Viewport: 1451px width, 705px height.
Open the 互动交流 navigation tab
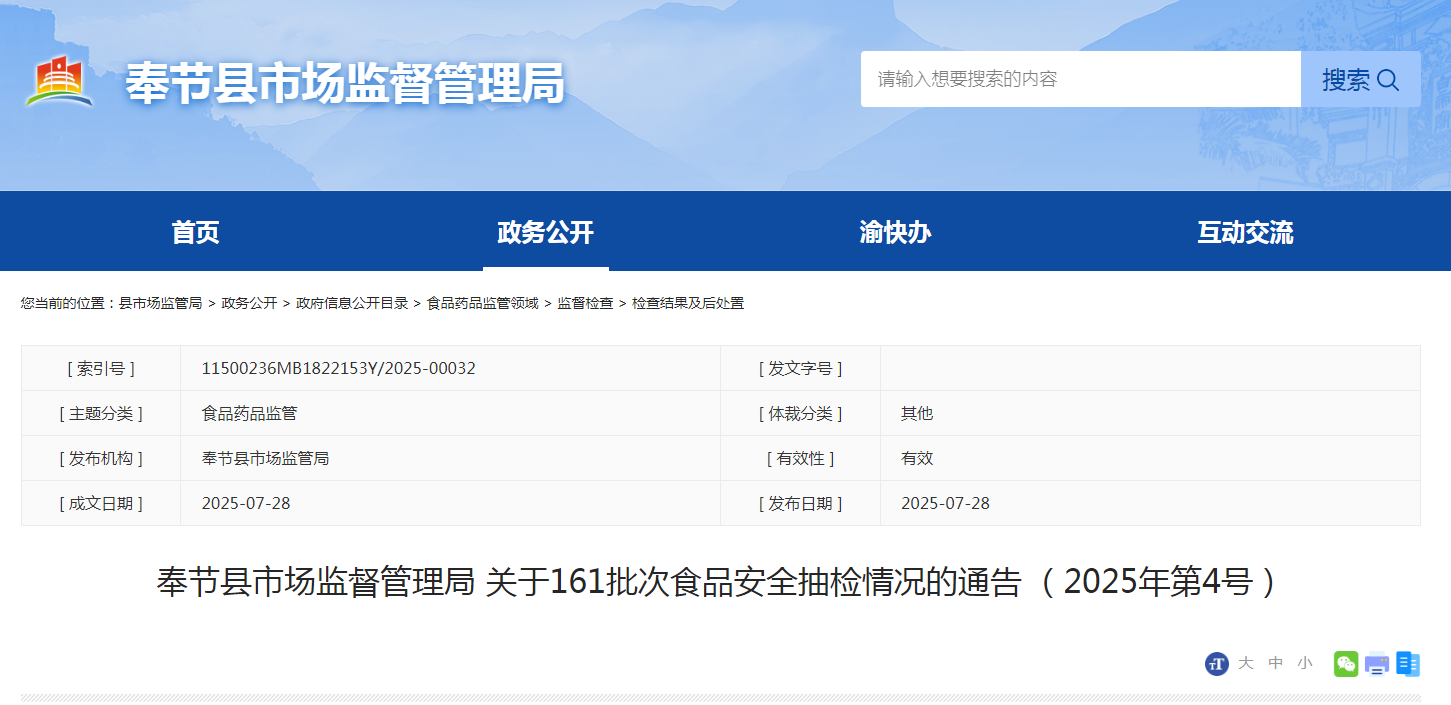pyautogui.click(x=1245, y=232)
